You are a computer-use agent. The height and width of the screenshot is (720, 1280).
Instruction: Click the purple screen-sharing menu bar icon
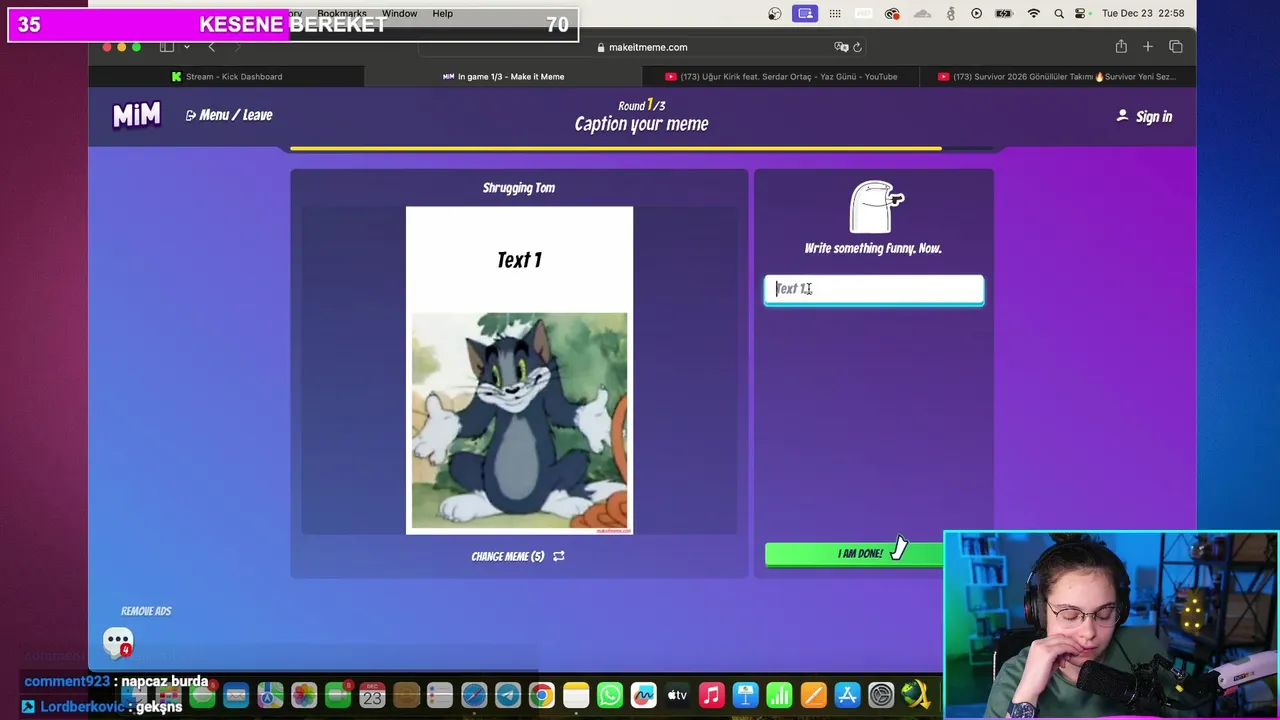804,14
